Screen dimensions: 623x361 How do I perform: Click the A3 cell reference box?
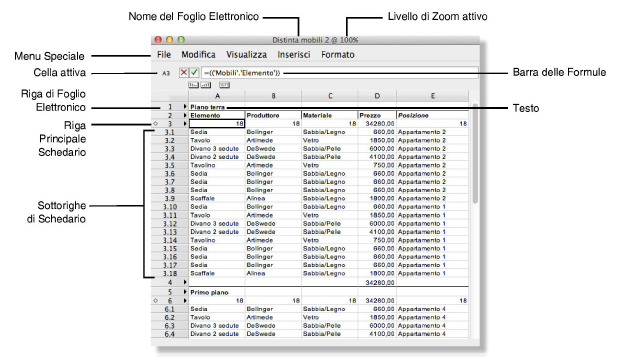tap(166, 73)
